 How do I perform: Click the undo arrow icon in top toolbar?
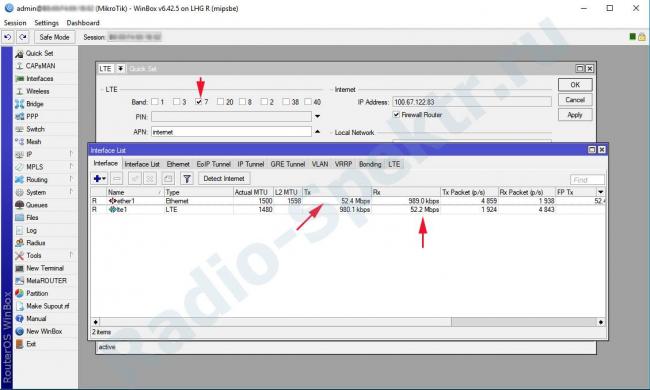coord(7,37)
